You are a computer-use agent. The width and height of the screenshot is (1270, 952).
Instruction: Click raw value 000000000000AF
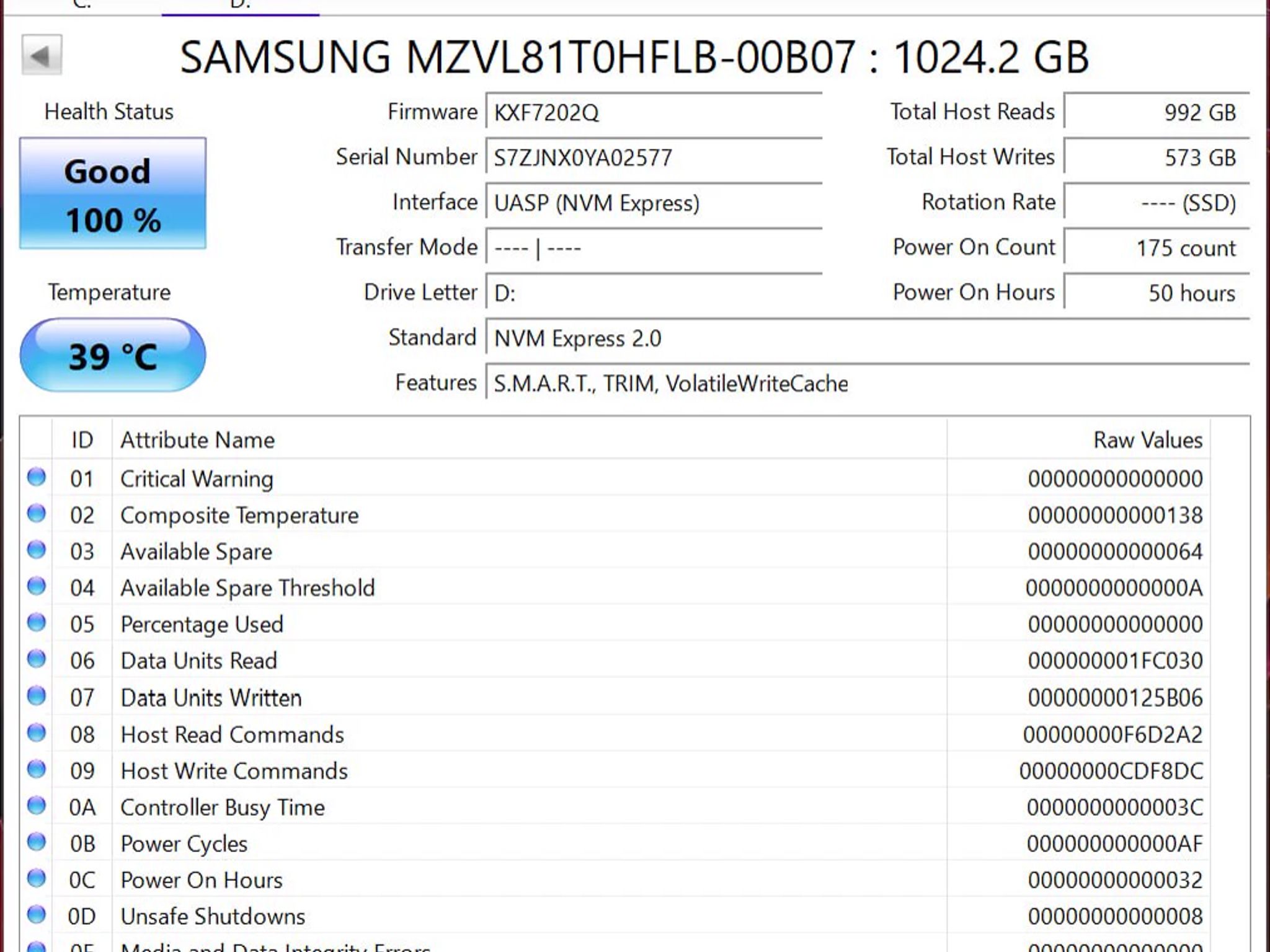[1115, 844]
